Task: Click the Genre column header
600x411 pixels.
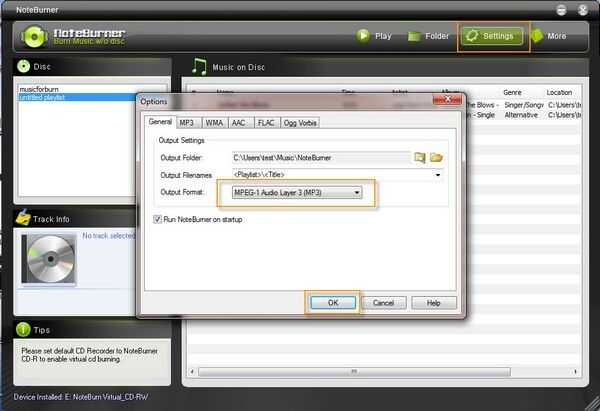Action: click(512, 93)
